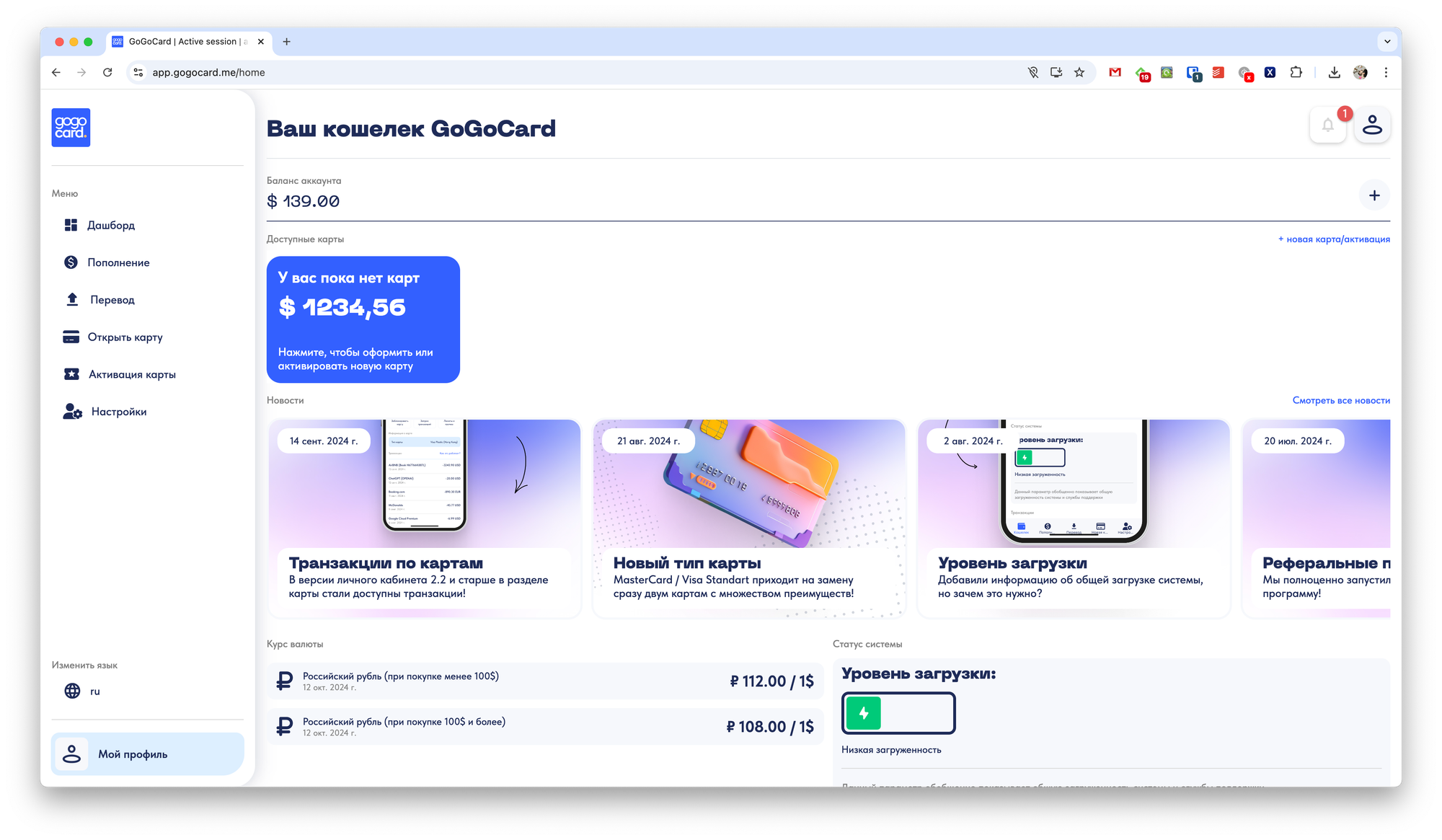Open the Дашборд menu item
Image resolution: width=1442 pixels, height=840 pixels.
click(x=111, y=225)
